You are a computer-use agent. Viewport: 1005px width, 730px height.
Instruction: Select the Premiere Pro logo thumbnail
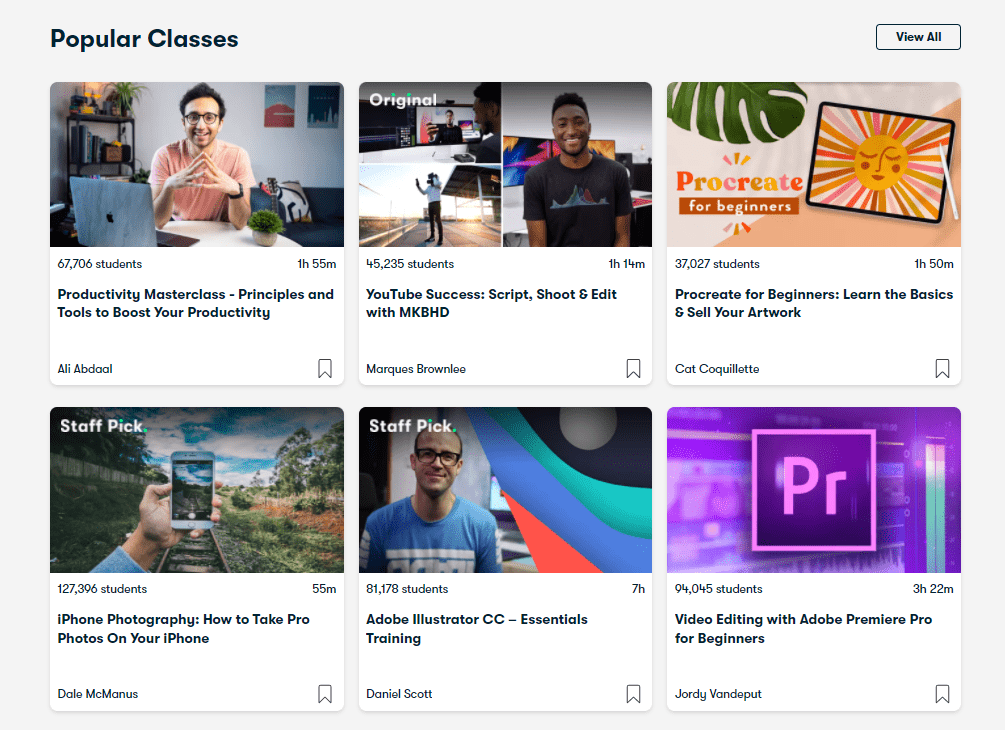tap(813, 490)
